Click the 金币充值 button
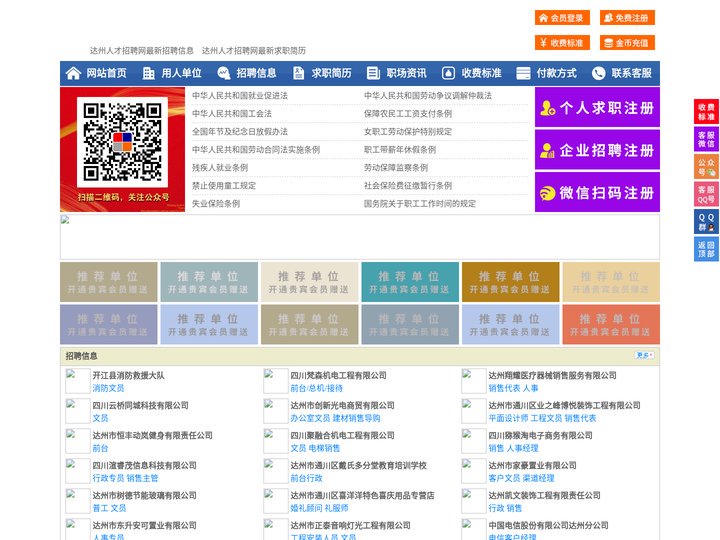 [x=627, y=43]
